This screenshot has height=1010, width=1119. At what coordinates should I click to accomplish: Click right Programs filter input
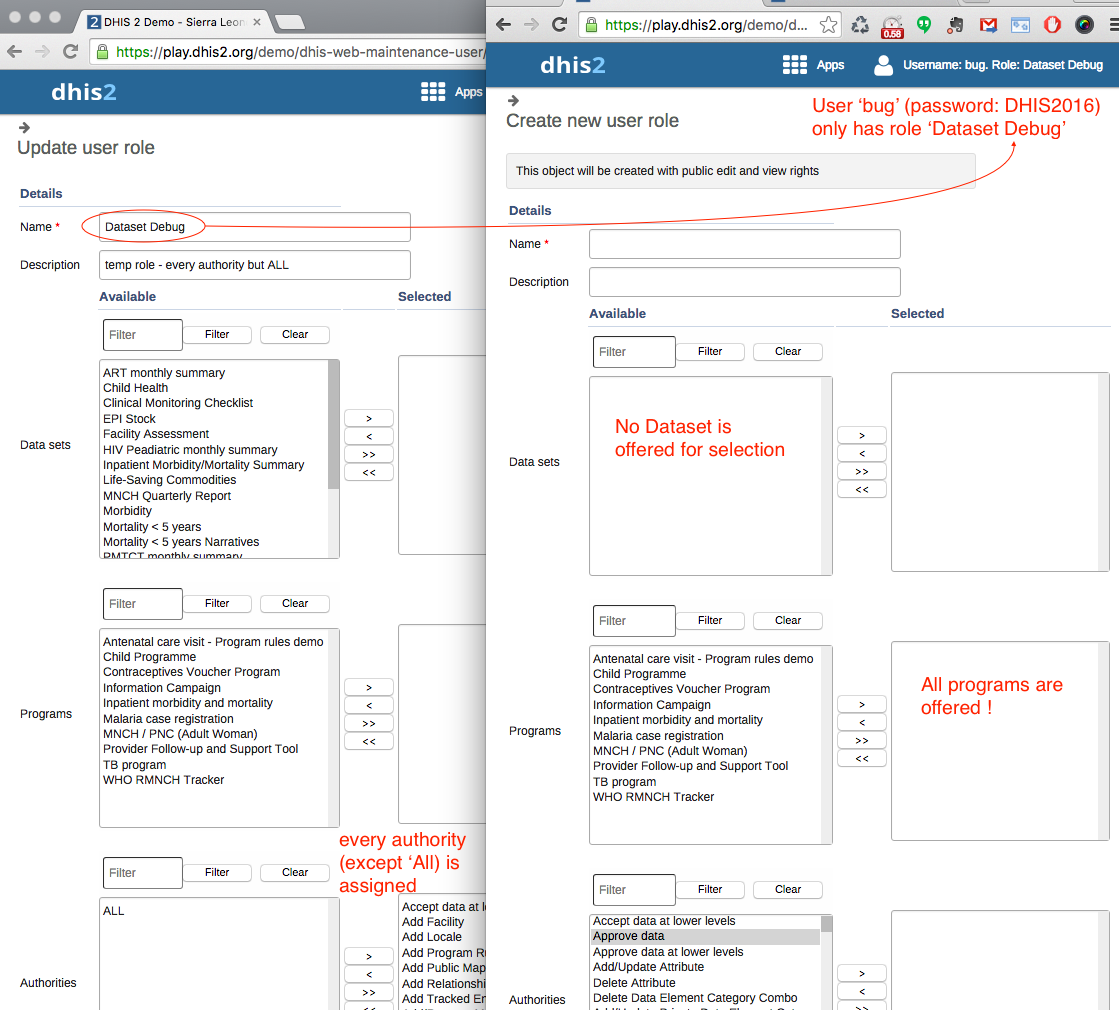point(634,621)
